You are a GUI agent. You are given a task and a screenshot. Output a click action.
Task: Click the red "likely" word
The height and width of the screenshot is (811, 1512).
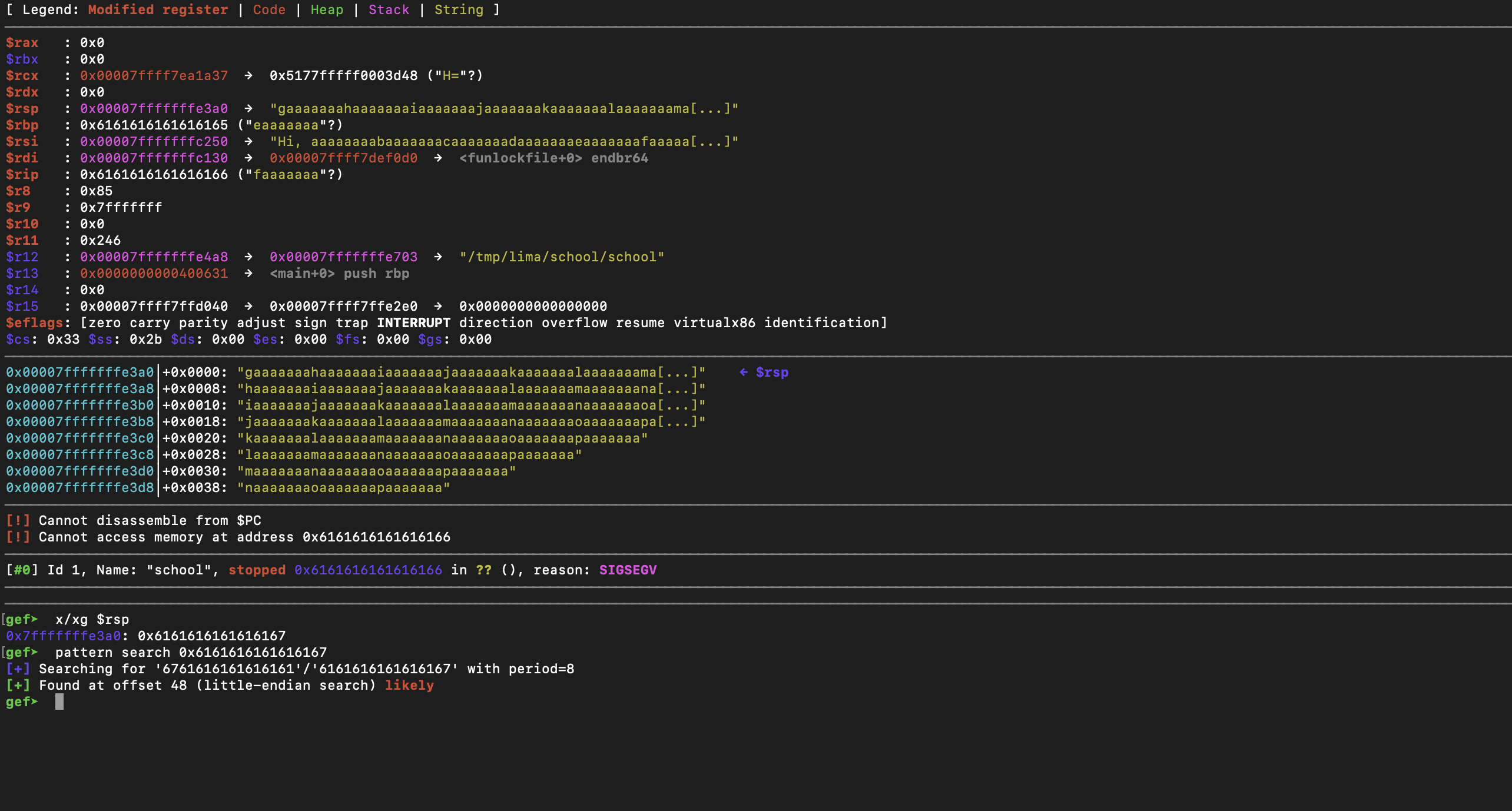coord(409,686)
